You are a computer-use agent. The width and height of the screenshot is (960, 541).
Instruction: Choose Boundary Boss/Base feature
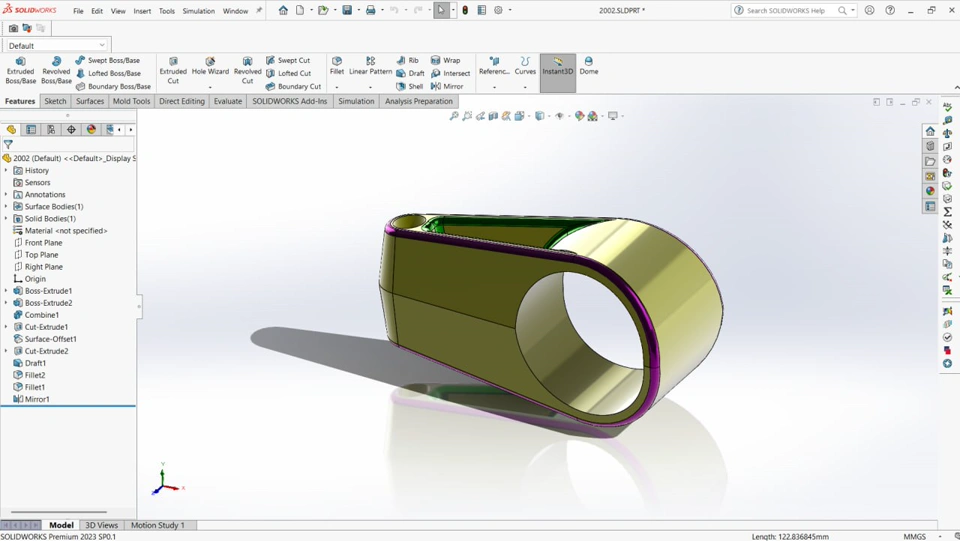(113, 86)
